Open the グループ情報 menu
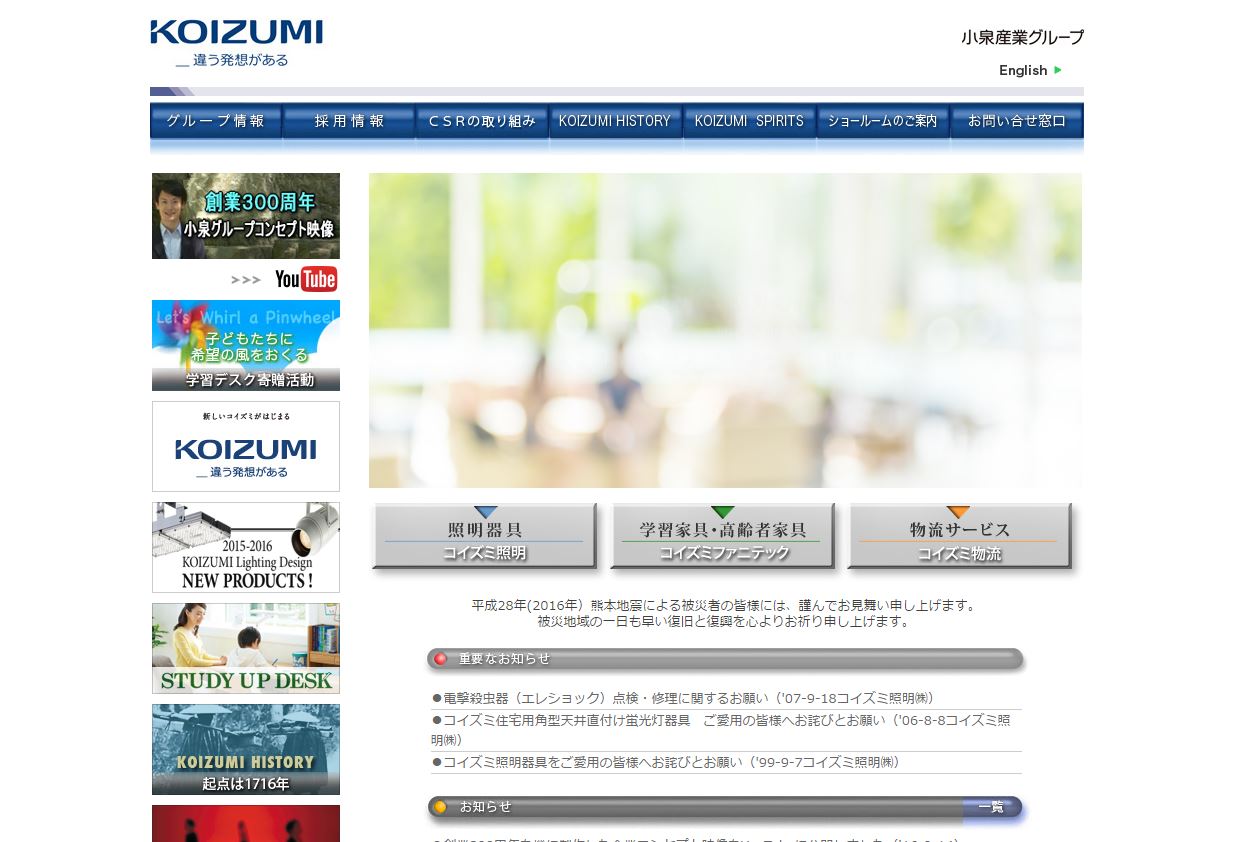 click(x=216, y=121)
